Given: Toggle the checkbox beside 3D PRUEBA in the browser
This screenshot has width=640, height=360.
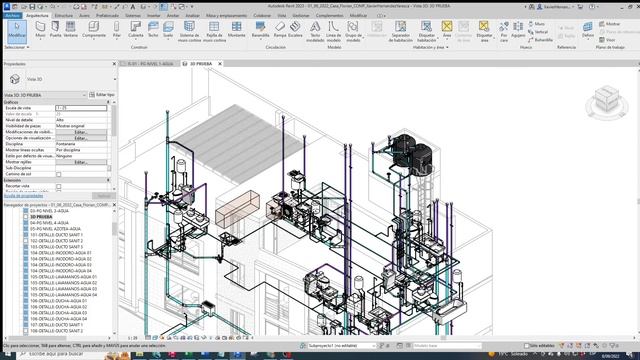Looking at the screenshot, I should (26, 217).
